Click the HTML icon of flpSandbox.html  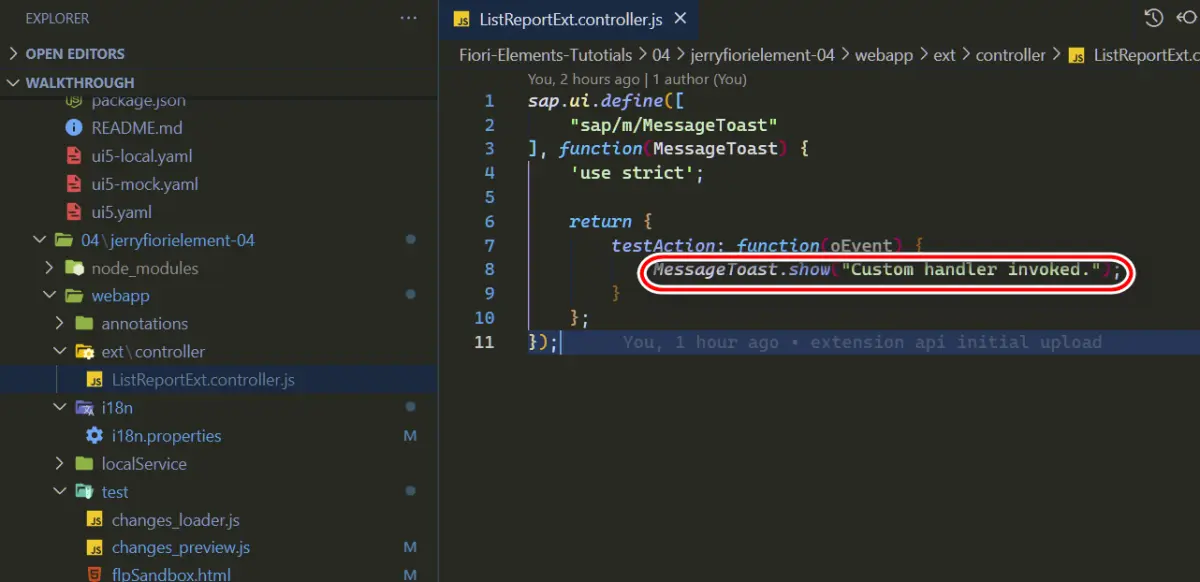coord(94,575)
